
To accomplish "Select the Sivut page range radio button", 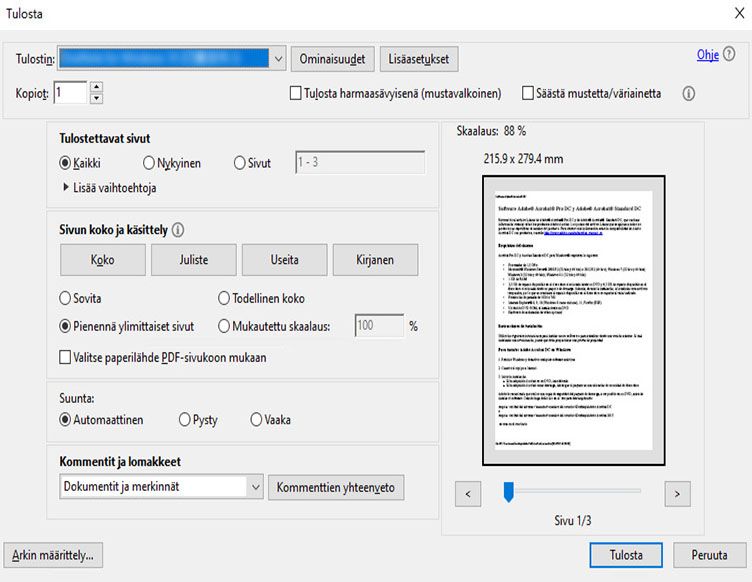I will tap(239, 163).
